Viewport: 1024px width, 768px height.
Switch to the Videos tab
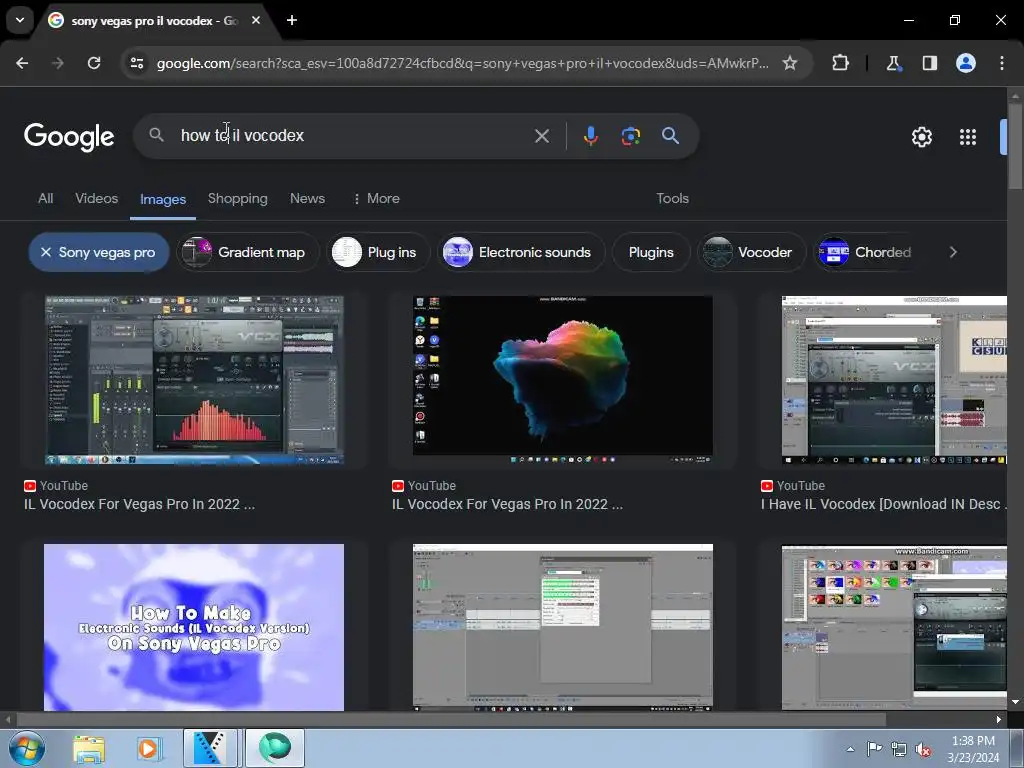point(97,199)
